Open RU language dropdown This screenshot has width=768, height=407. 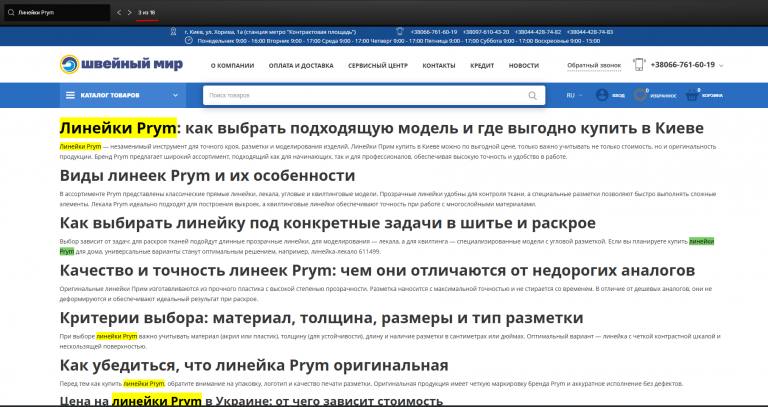(x=574, y=96)
